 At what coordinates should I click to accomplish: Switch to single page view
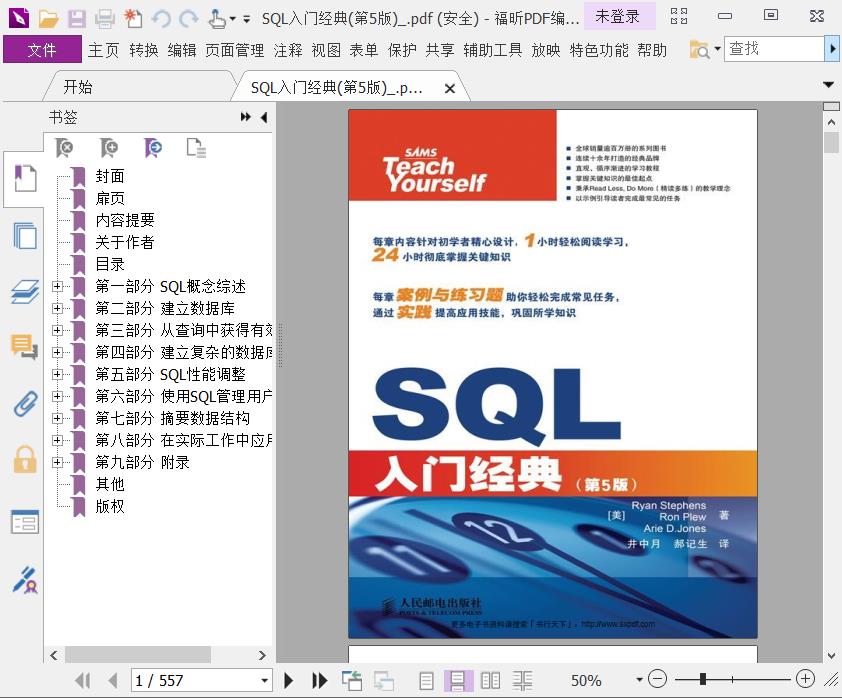click(x=426, y=681)
